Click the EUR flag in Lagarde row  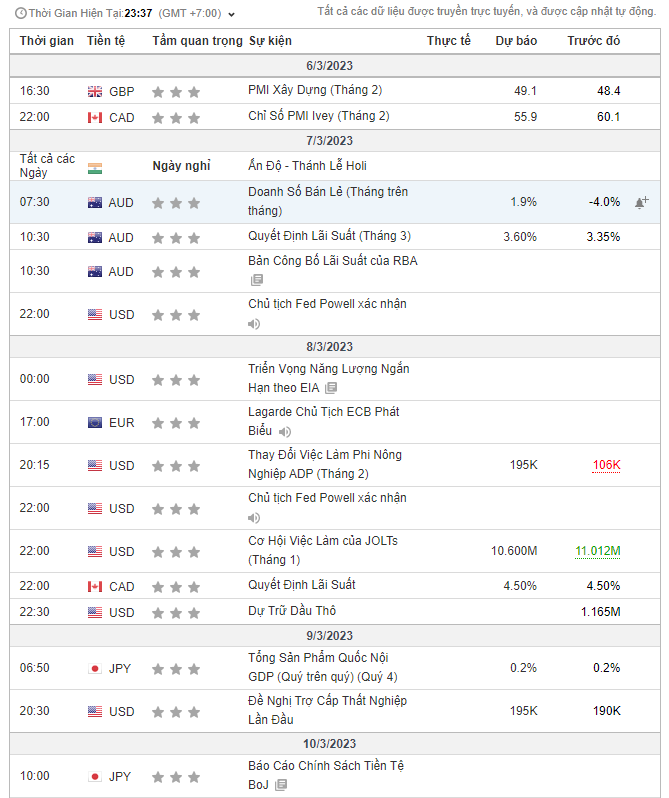click(x=95, y=422)
